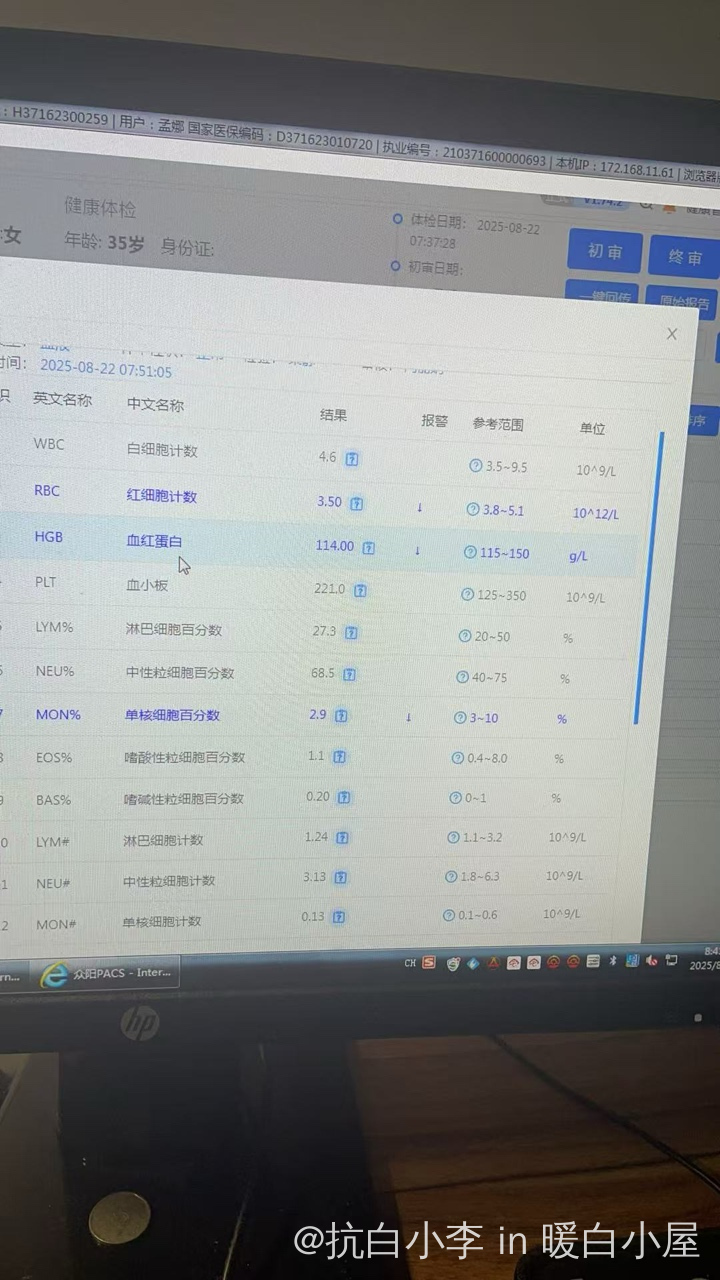720x1280 pixels.
Task: Click the 单位 column header
Action: [593, 428]
